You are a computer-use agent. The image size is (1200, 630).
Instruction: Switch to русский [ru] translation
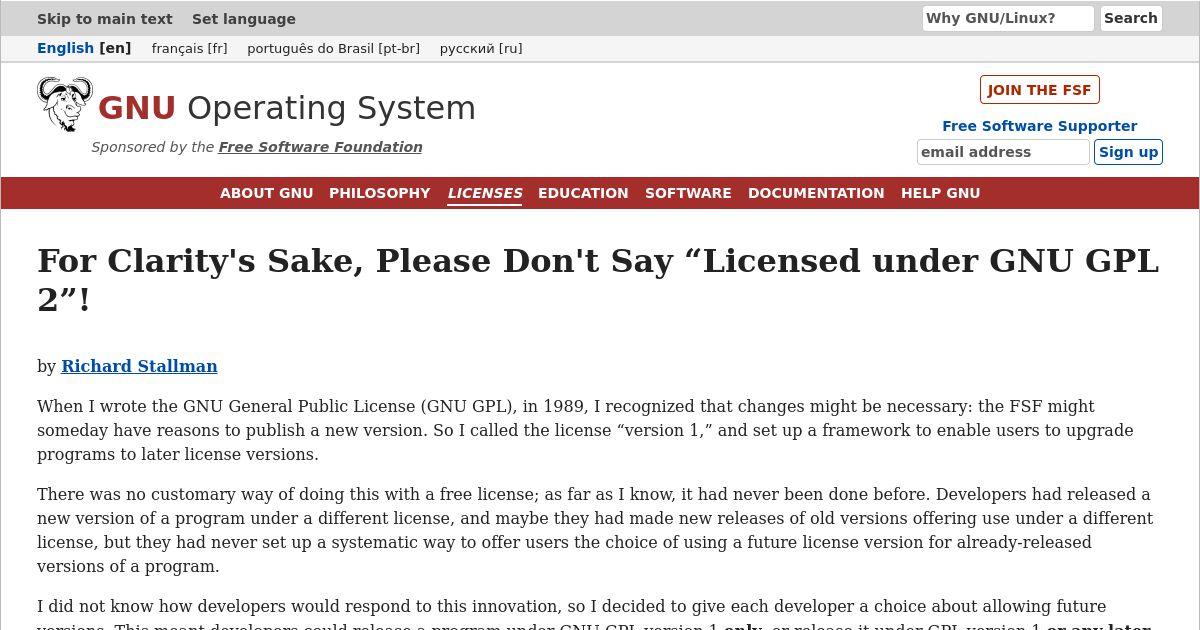(481, 48)
